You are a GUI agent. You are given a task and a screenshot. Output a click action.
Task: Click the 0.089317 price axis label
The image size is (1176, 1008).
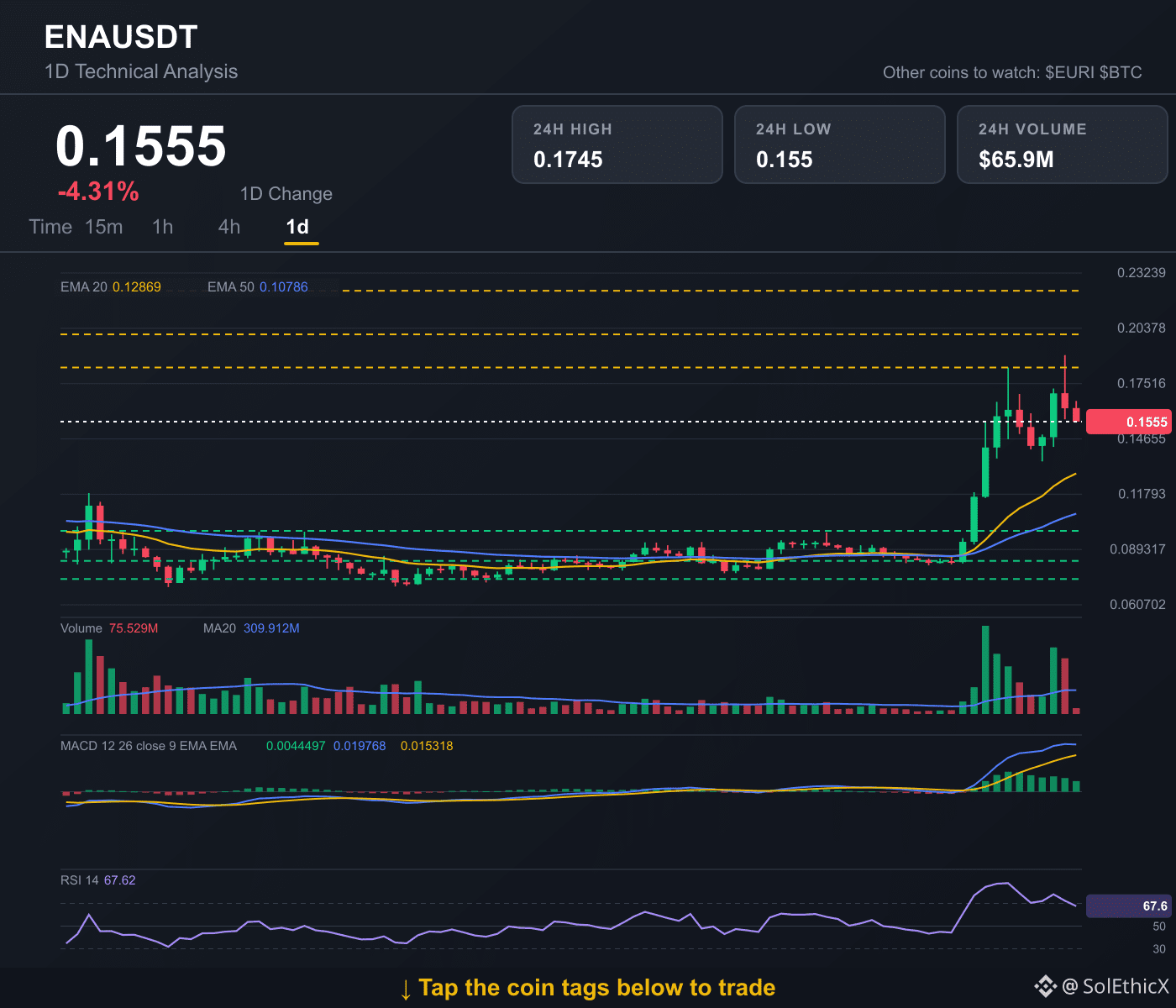point(1138,549)
